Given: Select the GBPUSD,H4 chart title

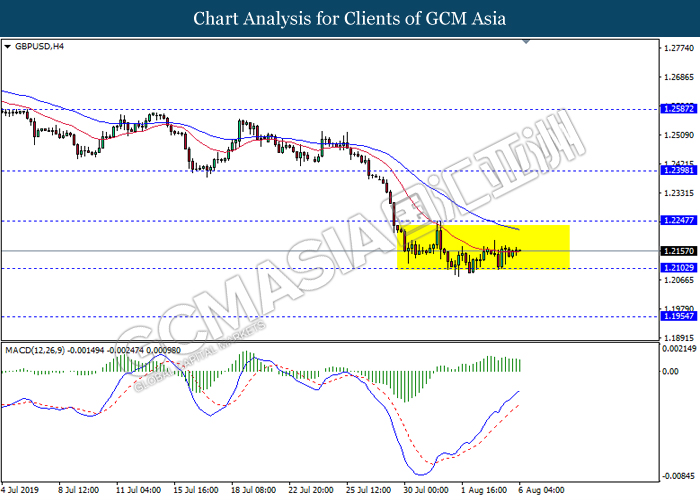Looking at the screenshot, I should tap(39, 46).
